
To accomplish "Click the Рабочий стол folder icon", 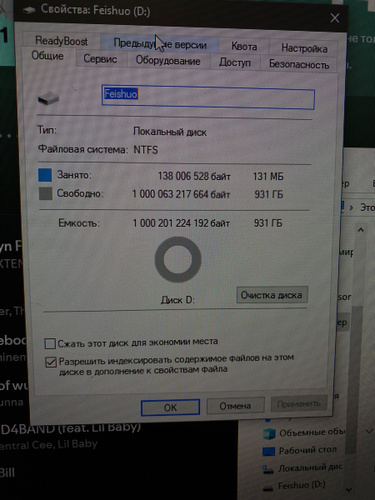I will (269, 451).
